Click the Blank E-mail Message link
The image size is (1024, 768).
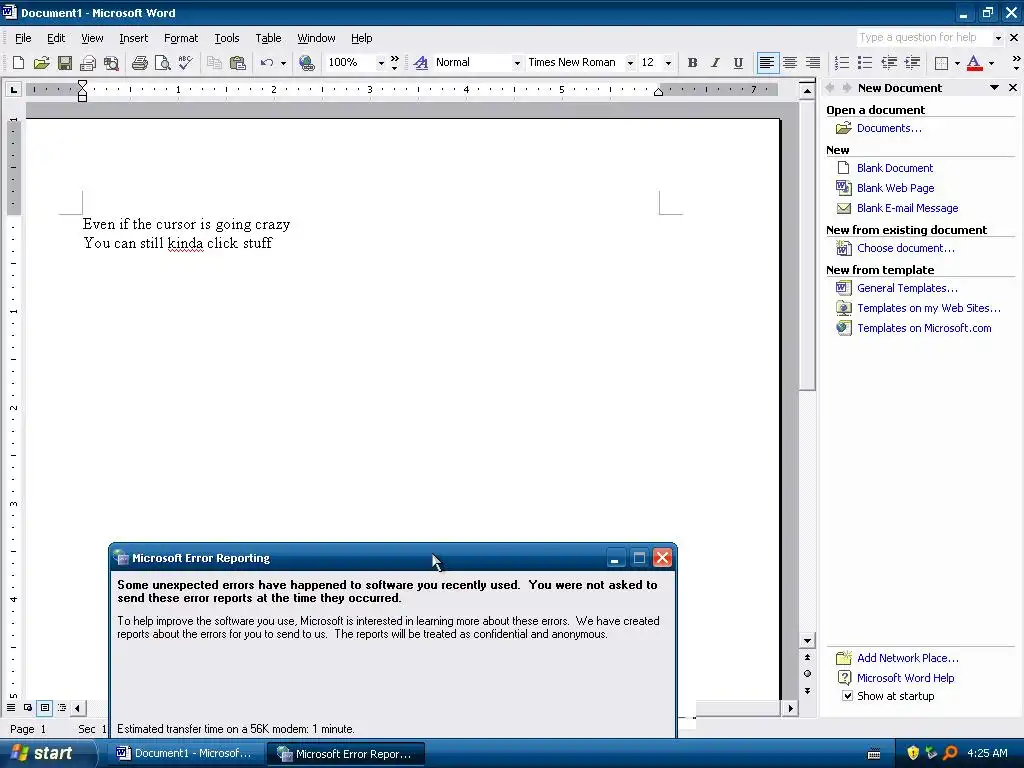[907, 208]
